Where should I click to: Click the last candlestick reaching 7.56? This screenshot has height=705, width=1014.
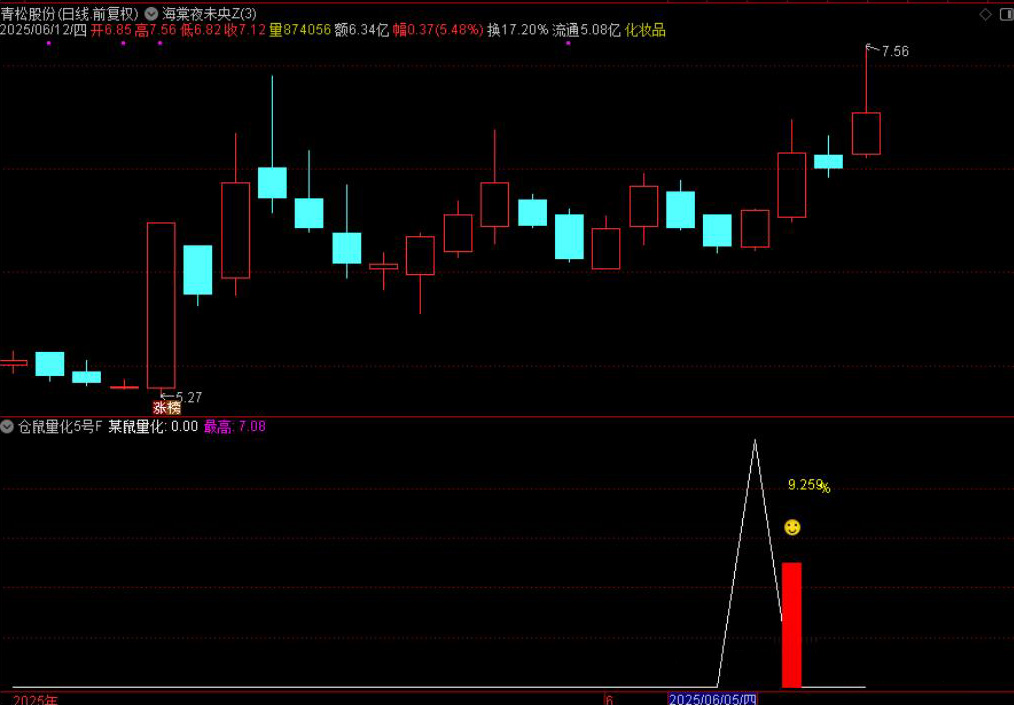click(866, 133)
